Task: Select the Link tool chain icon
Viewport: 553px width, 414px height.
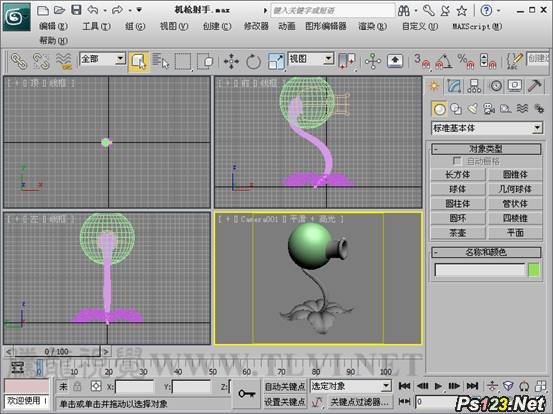Action: (19, 61)
